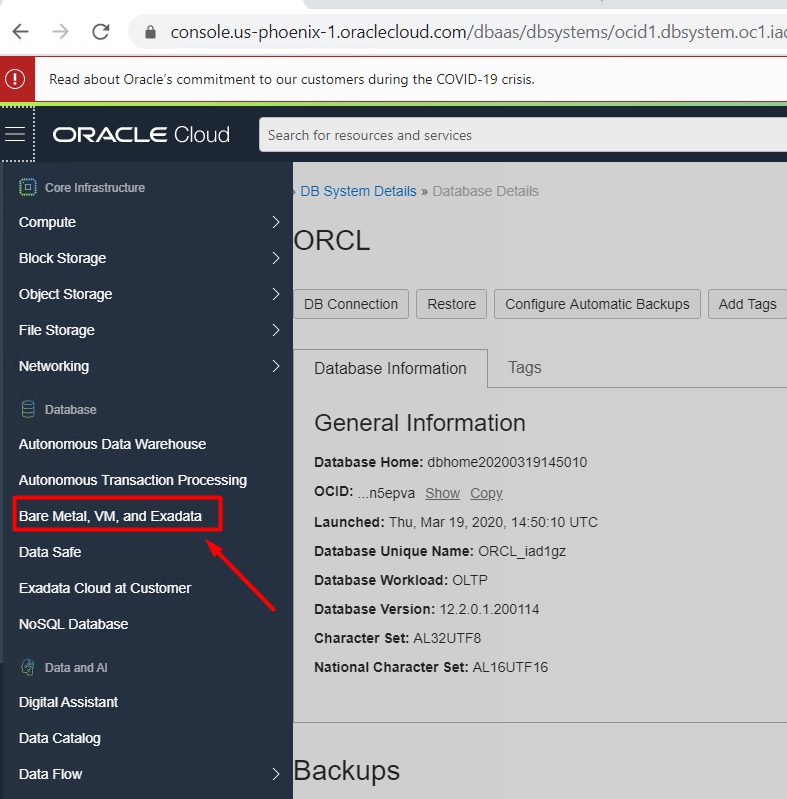Select Bare Metal, VM, and Exadata
The width and height of the screenshot is (787, 799).
(x=110, y=516)
